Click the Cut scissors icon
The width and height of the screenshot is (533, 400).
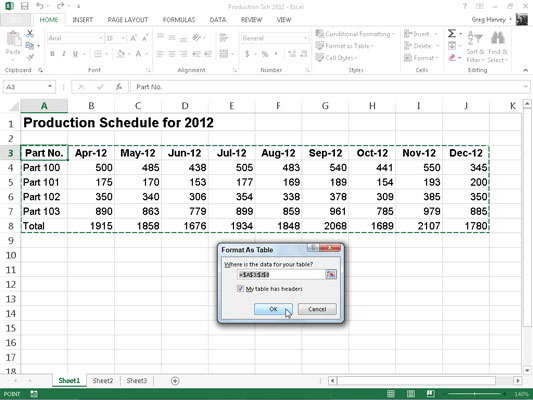click(x=30, y=33)
